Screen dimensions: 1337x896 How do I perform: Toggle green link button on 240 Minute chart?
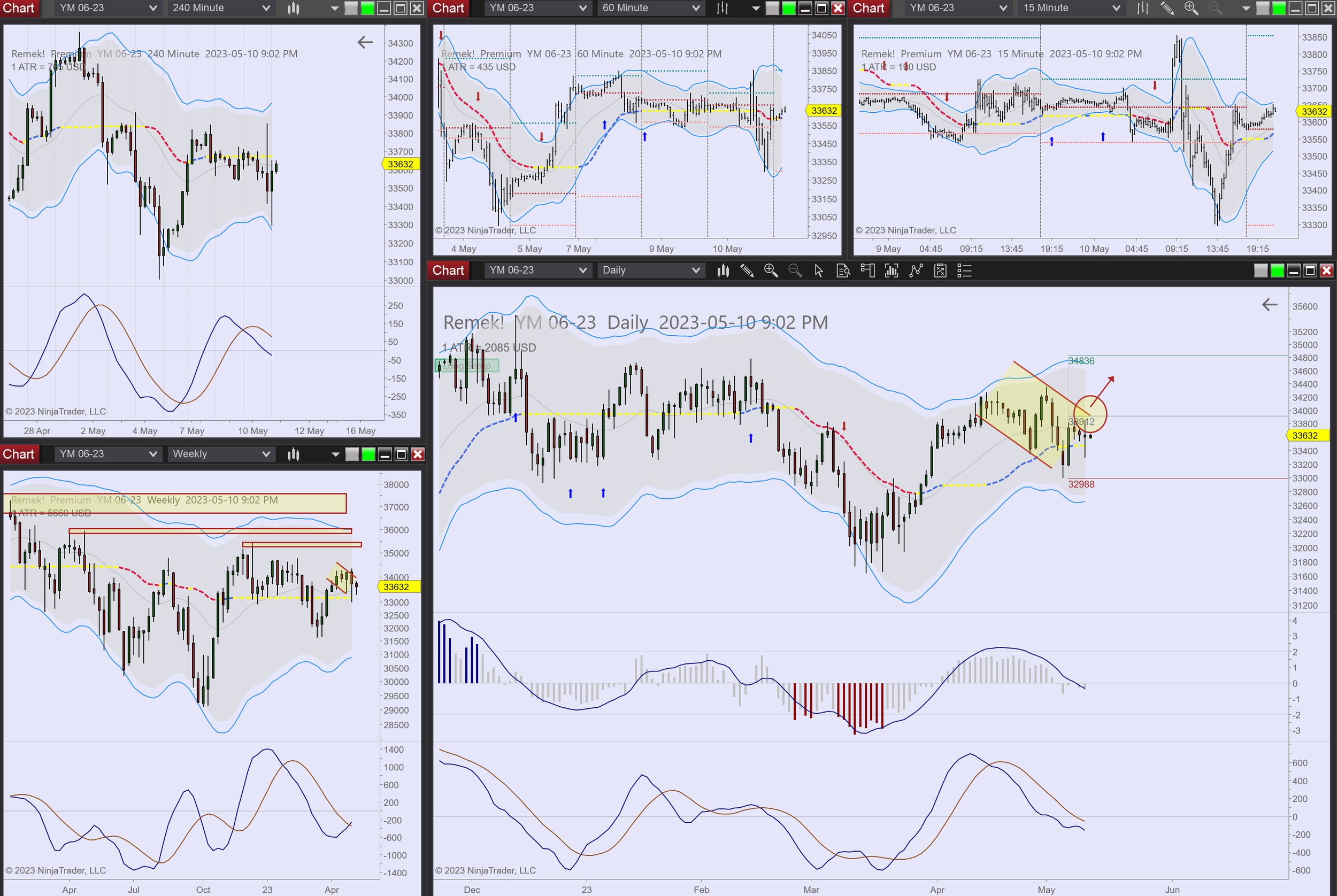point(368,8)
